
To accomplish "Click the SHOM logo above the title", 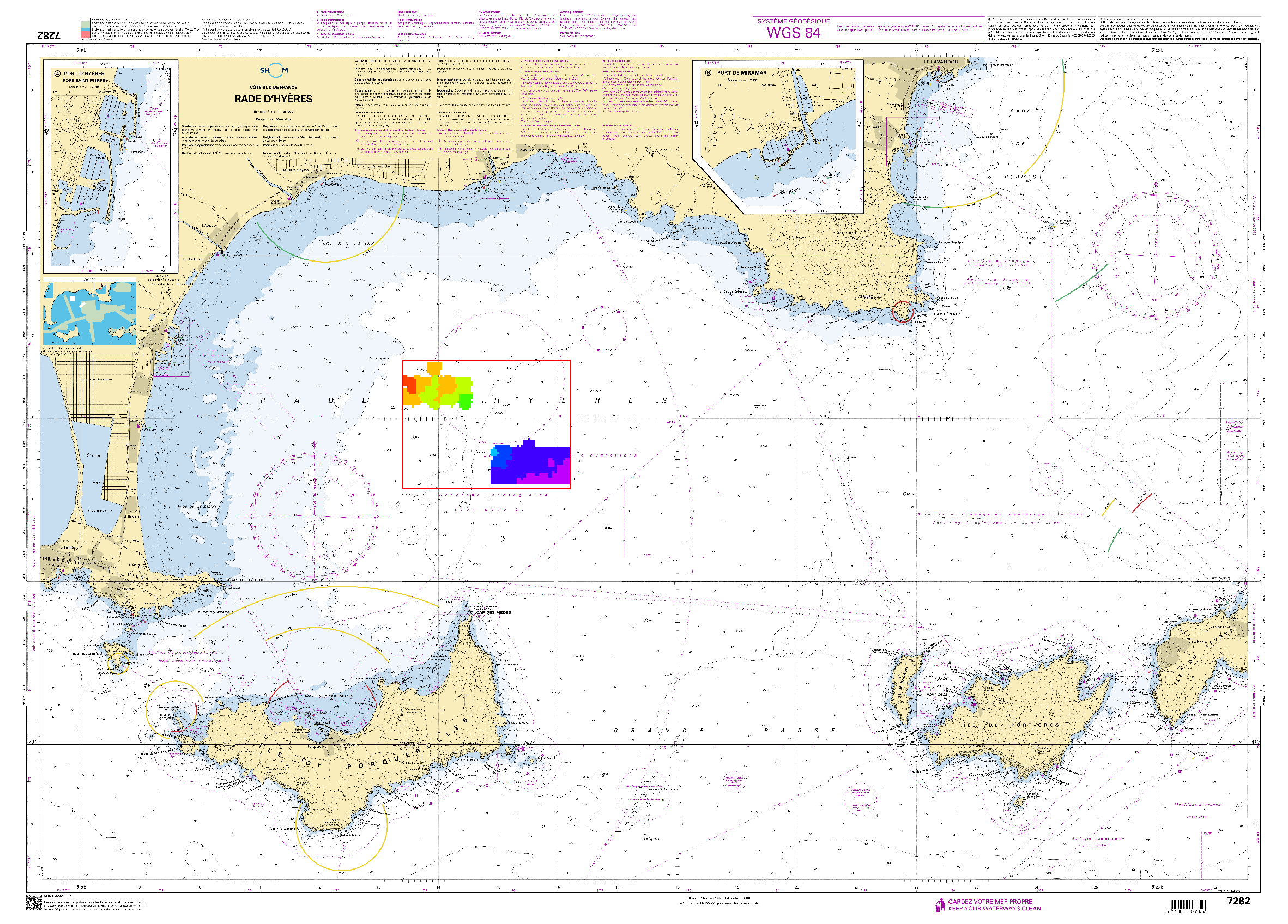I will point(274,70).
